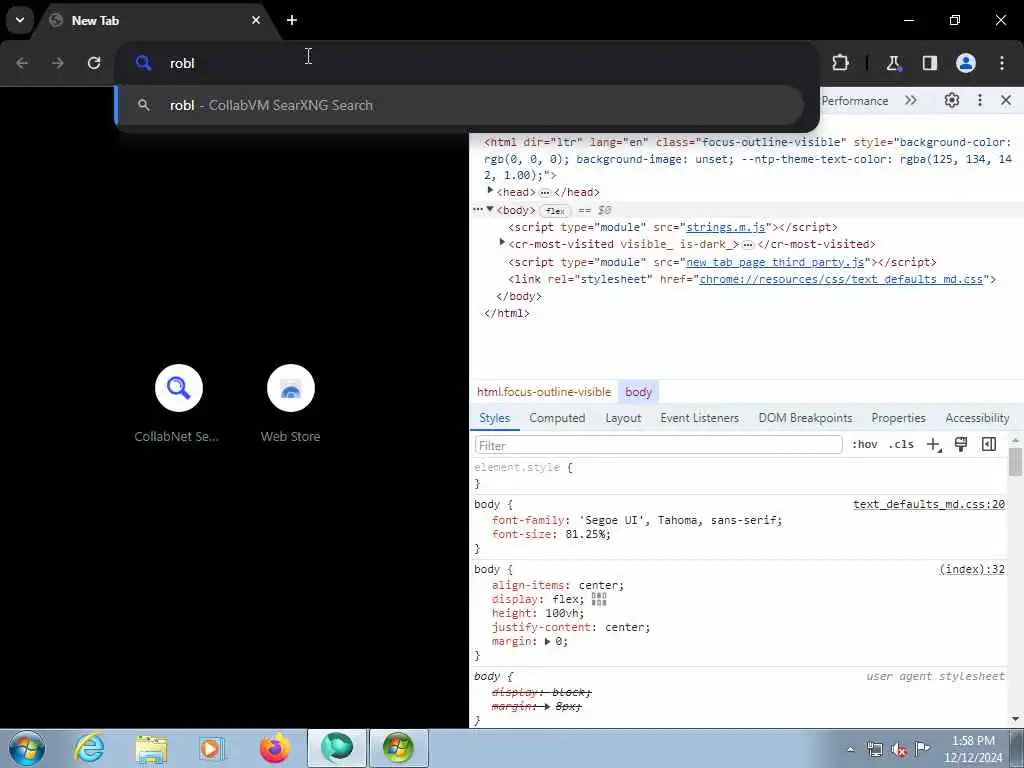Click the height 100vh value
This screenshot has width=1024, height=768.
click(x=562, y=613)
